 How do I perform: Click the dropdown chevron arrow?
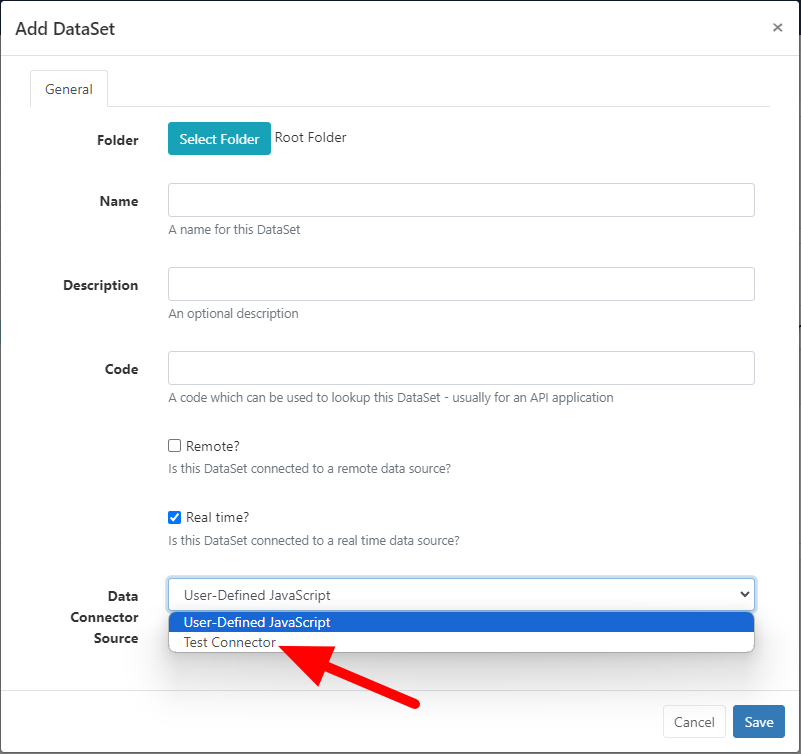[744, 595]
